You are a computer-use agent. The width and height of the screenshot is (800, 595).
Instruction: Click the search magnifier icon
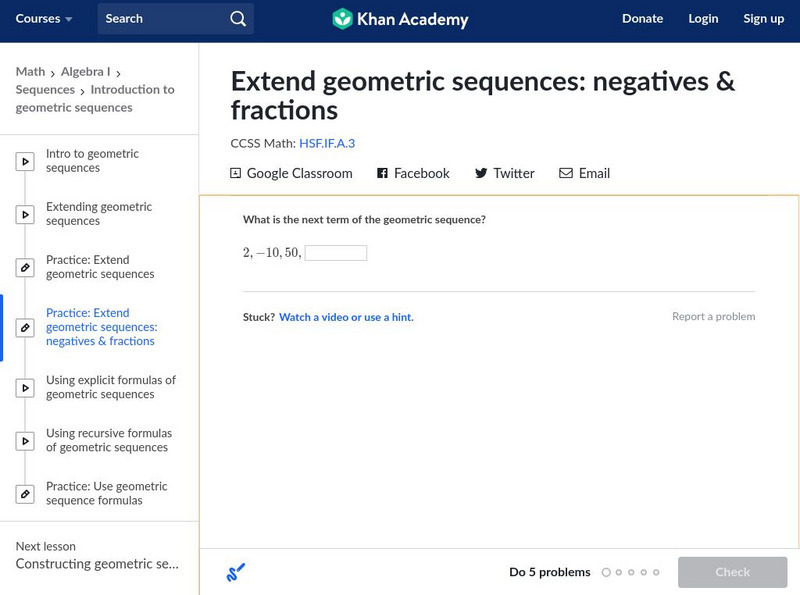237,19
